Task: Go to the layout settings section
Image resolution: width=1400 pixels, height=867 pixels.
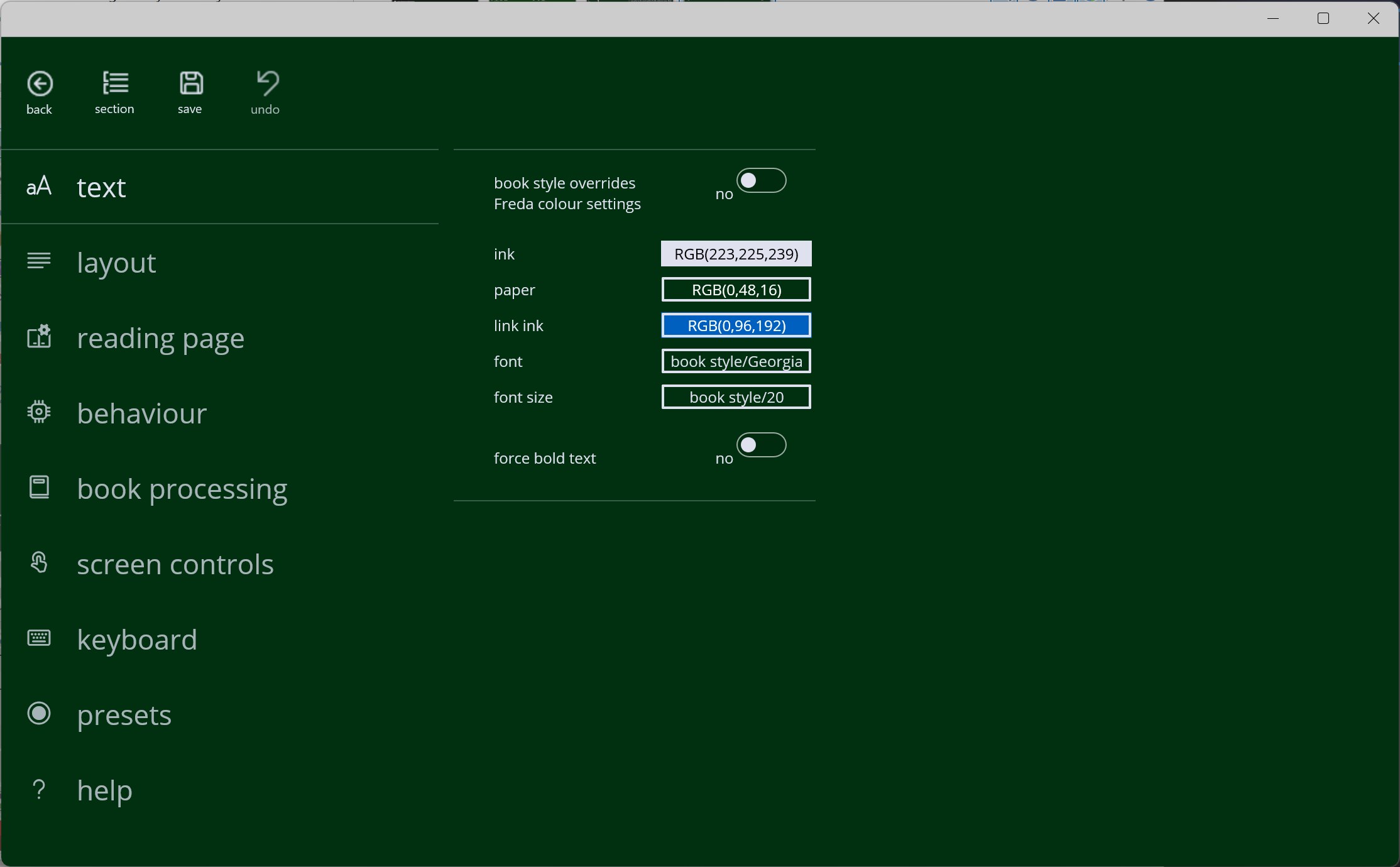Action: [116, 263]
